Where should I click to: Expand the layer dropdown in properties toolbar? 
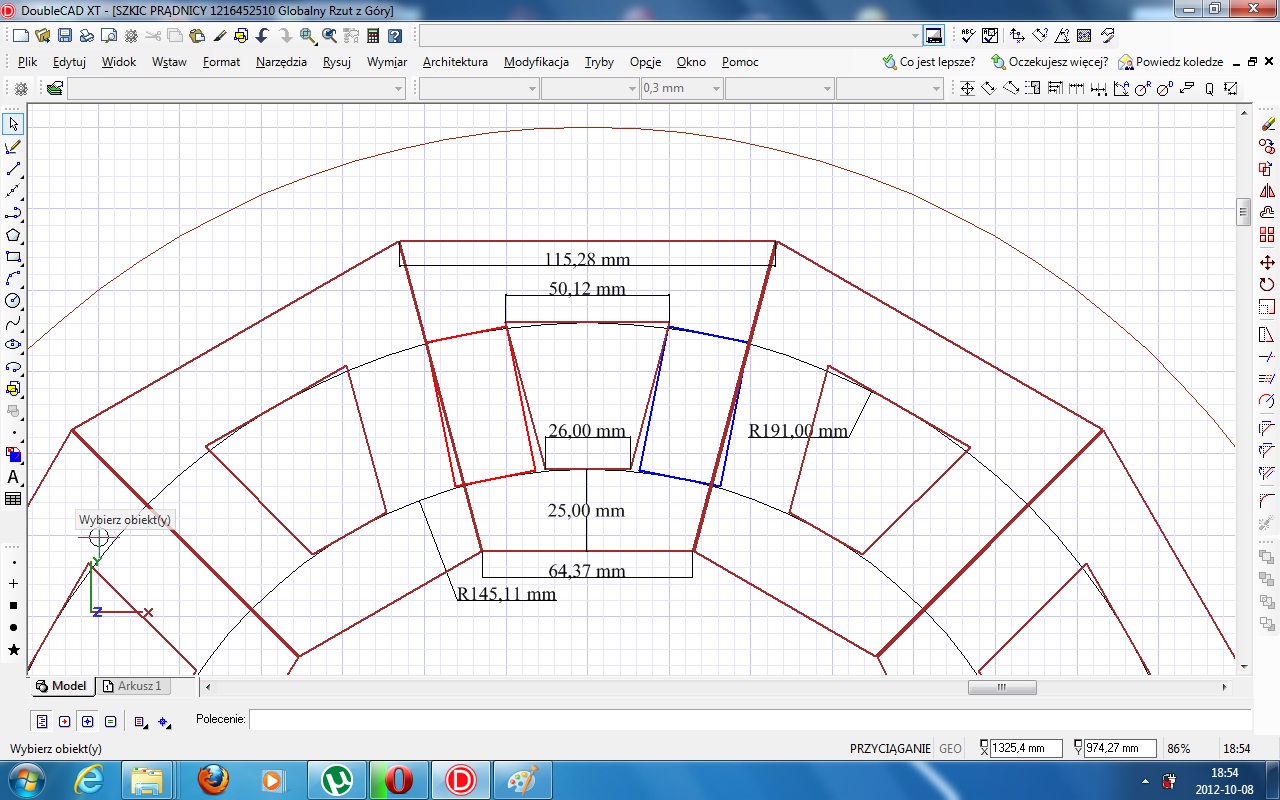399,89
